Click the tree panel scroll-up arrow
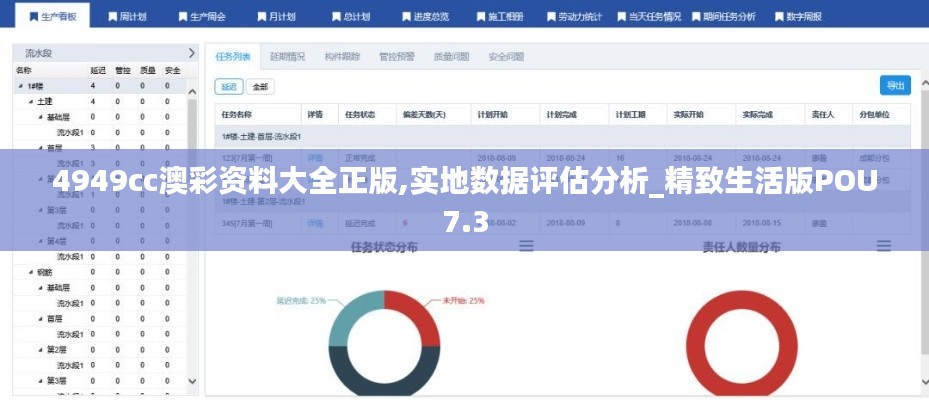The image size is (929, 400). click(192, 92)
